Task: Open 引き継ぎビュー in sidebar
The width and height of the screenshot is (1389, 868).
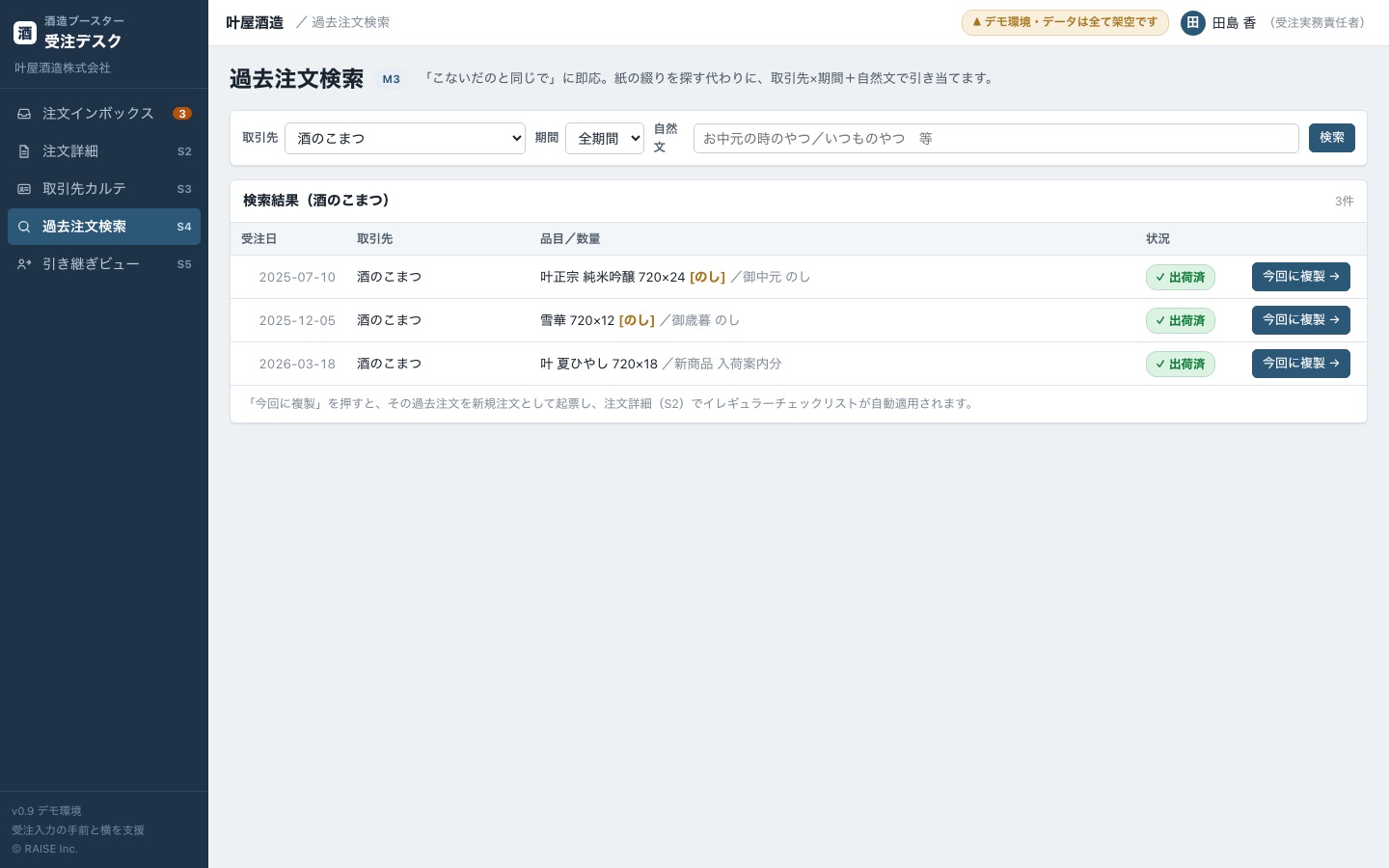Action: pyautogui.click(x=104, y=264)
